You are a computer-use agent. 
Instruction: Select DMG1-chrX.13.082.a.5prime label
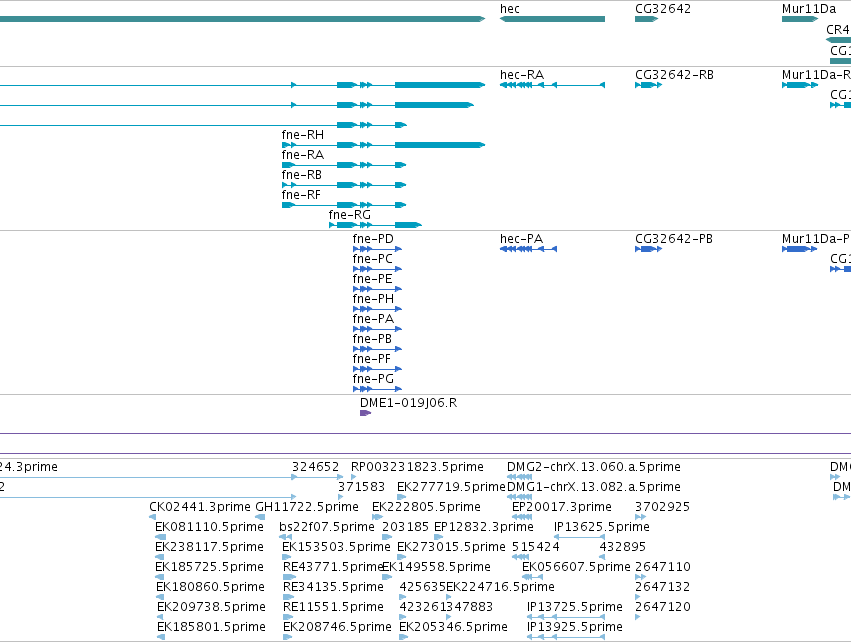tap(594, 487)
